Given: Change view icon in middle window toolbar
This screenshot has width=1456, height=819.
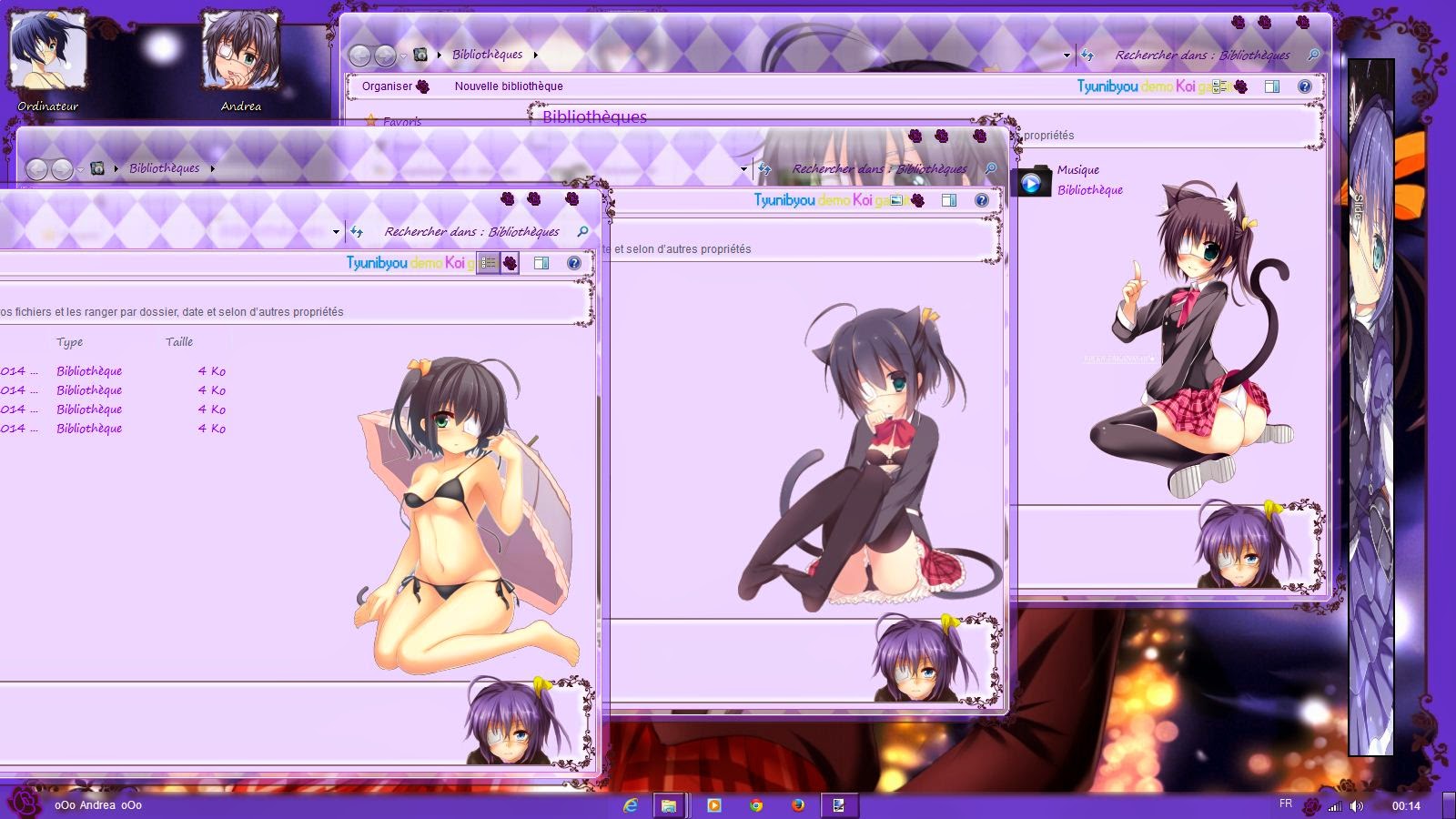Looking at the screenshot, I should coord(898,200).
